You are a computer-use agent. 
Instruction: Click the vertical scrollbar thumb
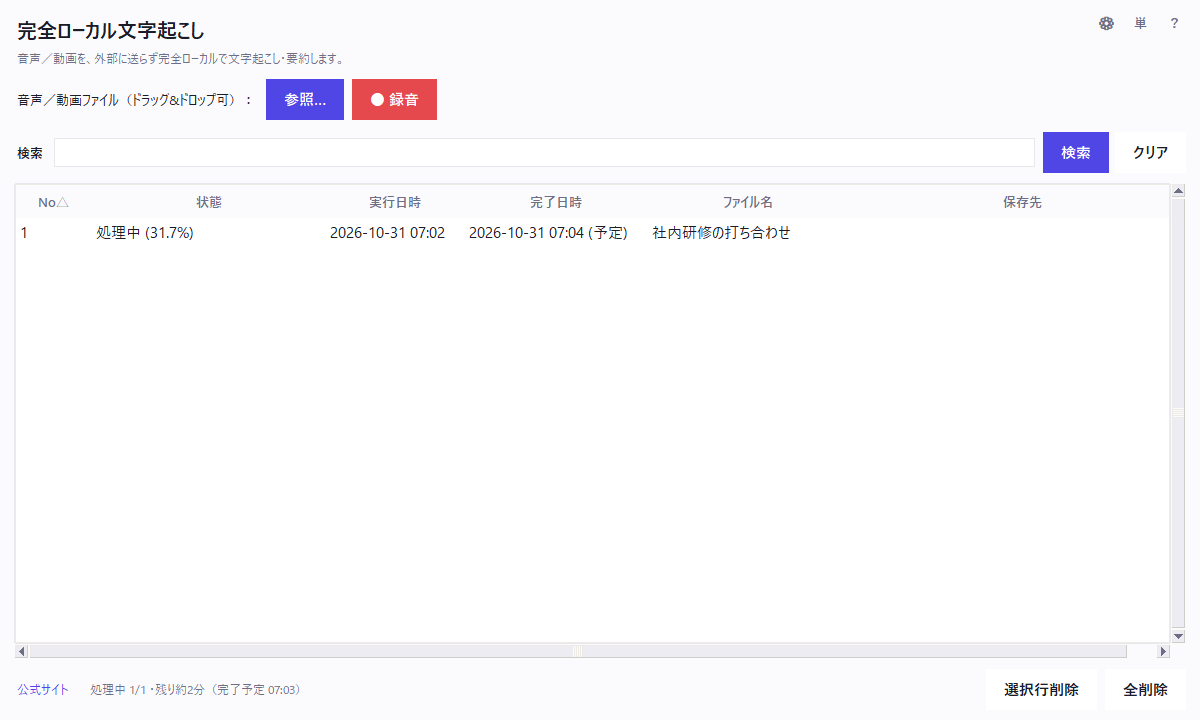(x=1178, y=413)
